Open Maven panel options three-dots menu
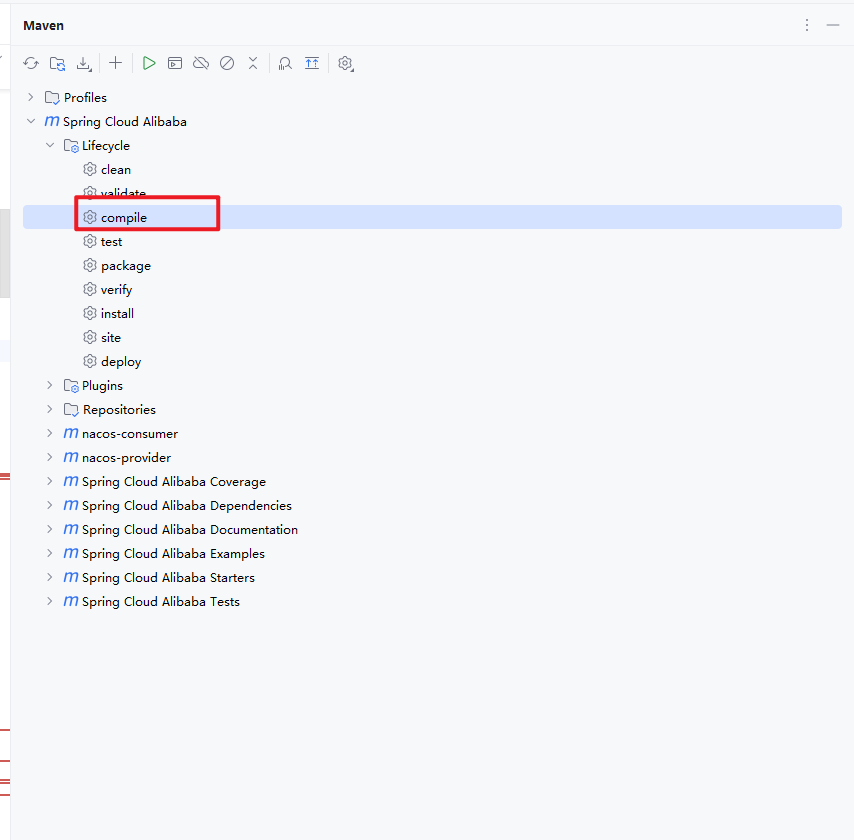The image size is (854, 840). coord(807,25)
